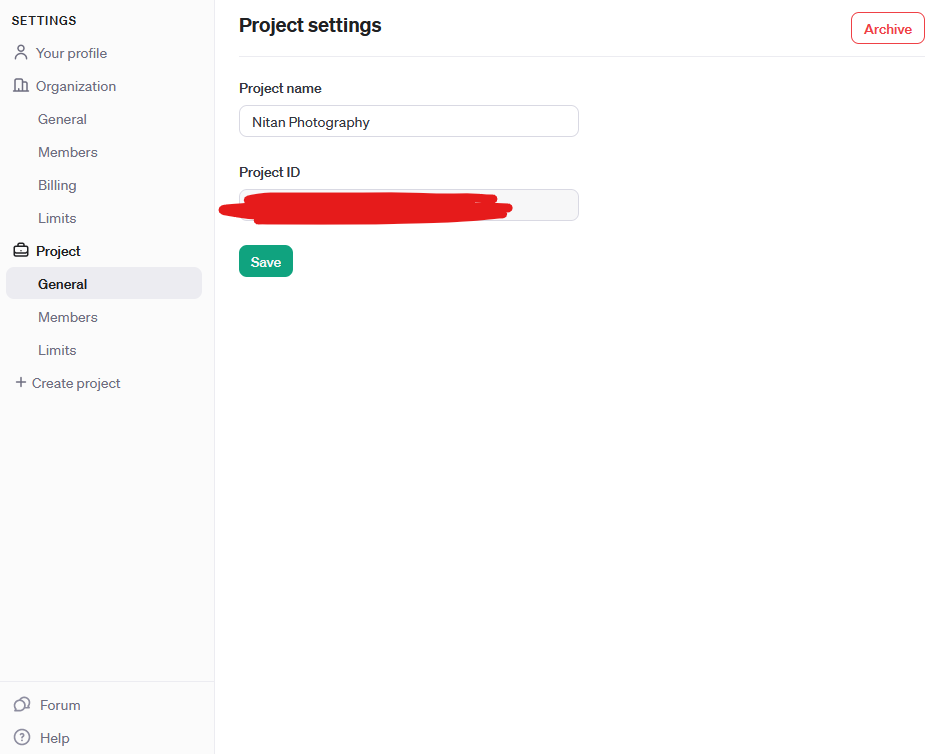Click the Project name input field

coord(408,122)
